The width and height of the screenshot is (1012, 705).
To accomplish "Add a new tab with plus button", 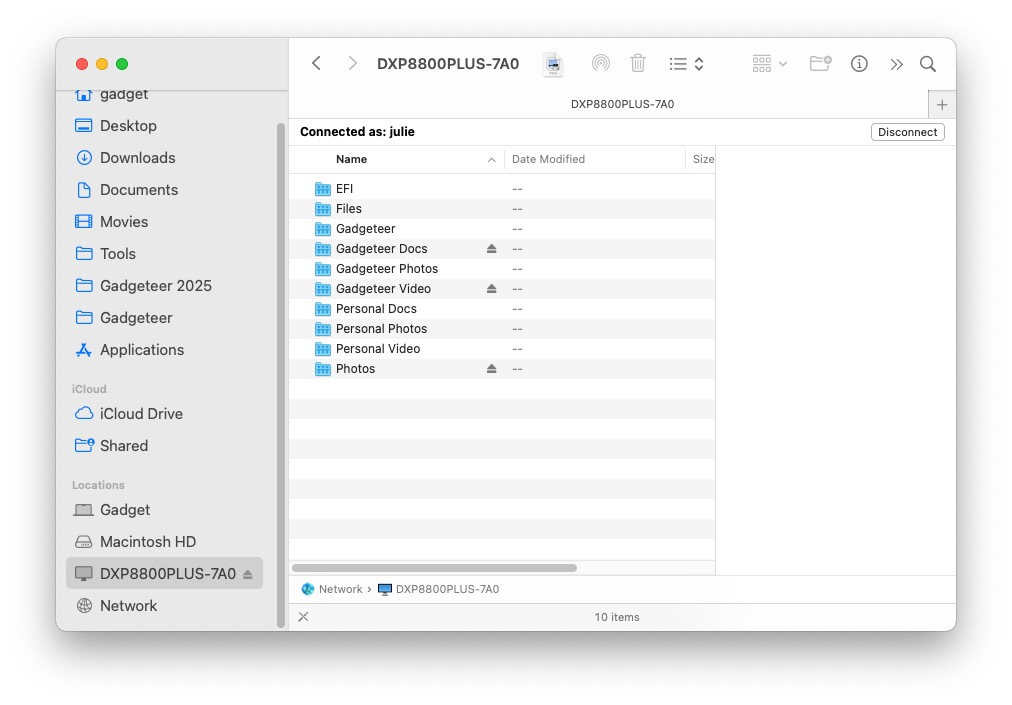I will (x=942, y=105).
